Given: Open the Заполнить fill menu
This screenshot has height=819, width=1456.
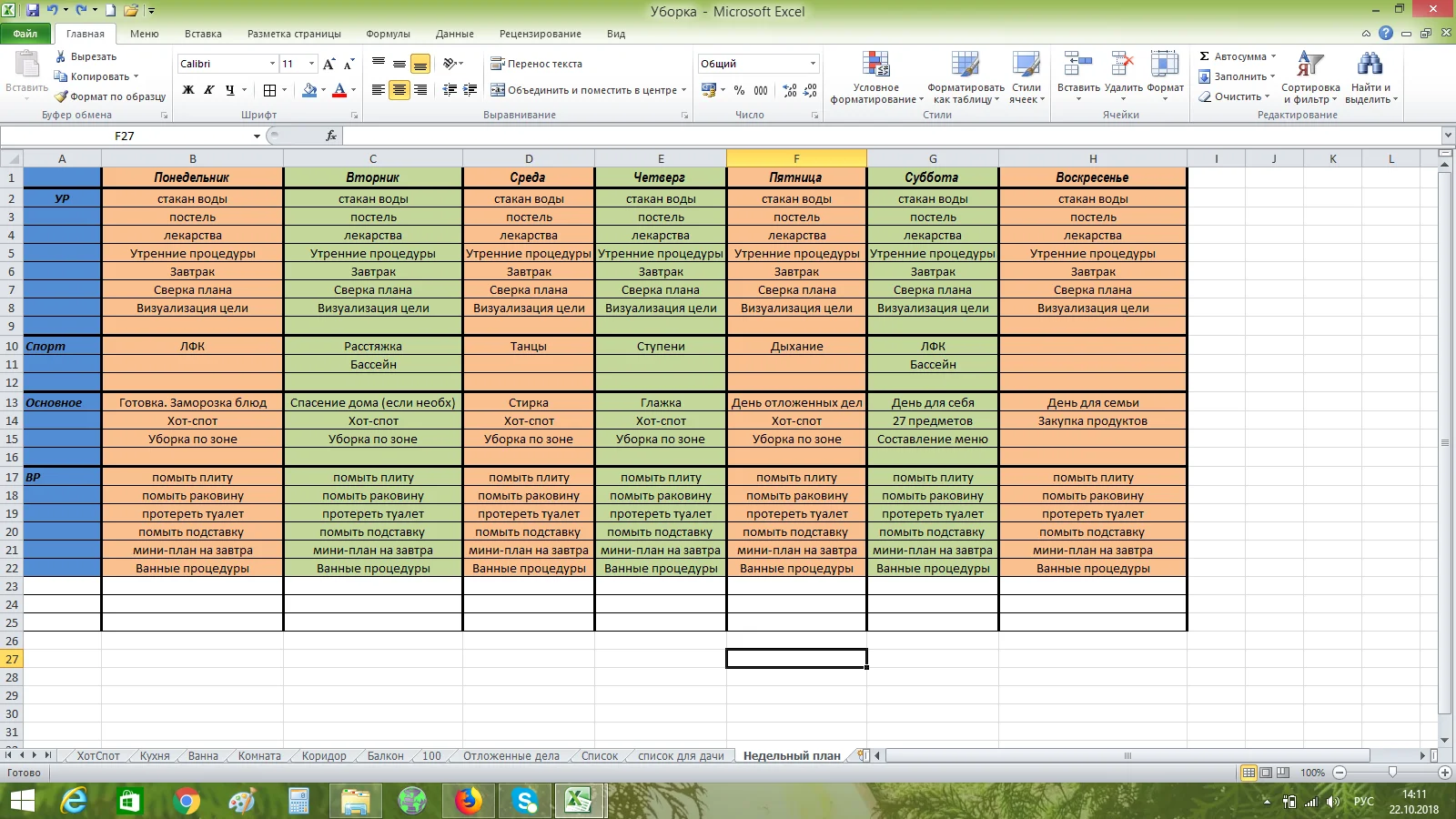Looking at the screenshot, I should point(1238,76).
